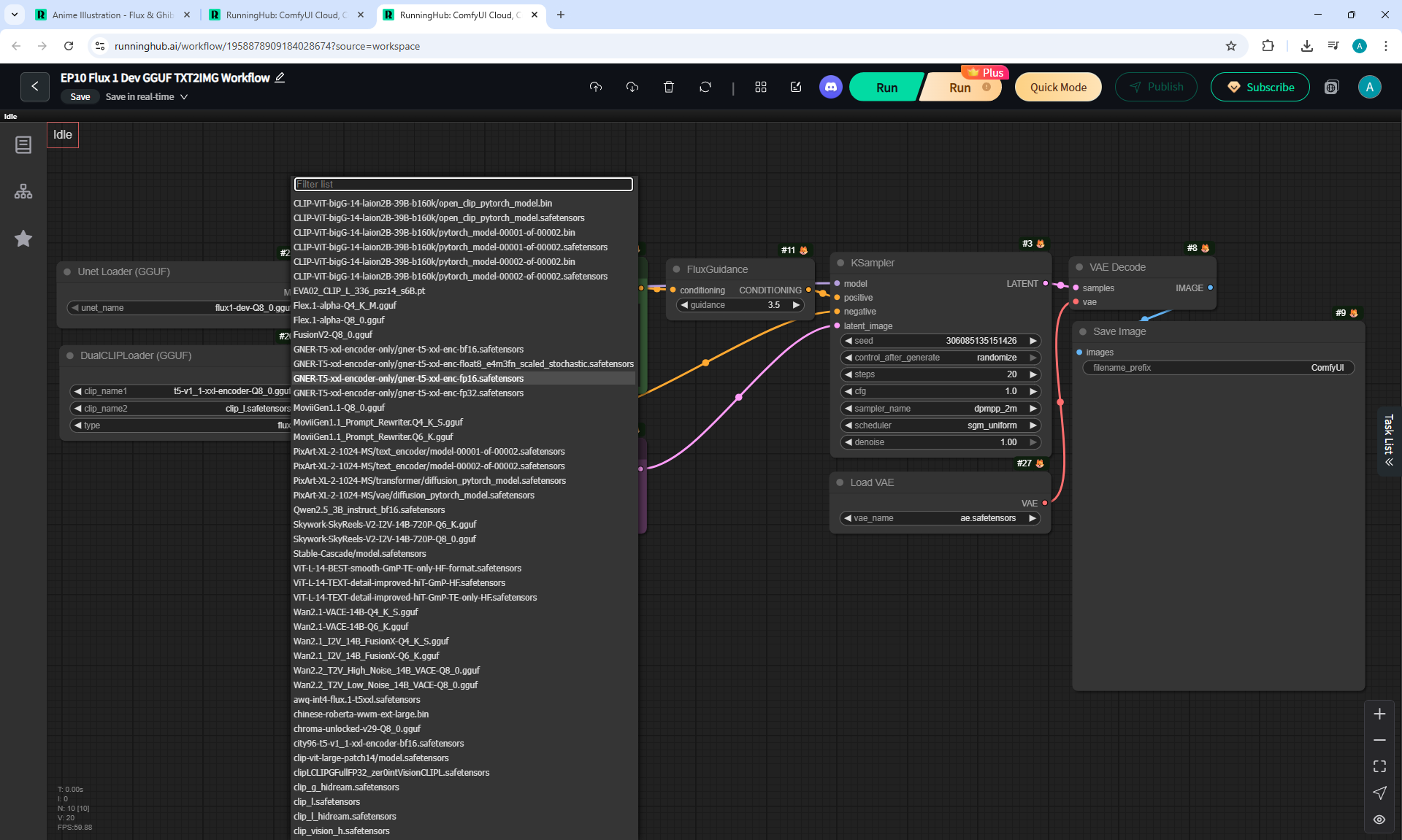This screenshot has height=840, width=1402.
Task: Toggle collapse dot on KSampler node
Action: [x=840, y=263]
